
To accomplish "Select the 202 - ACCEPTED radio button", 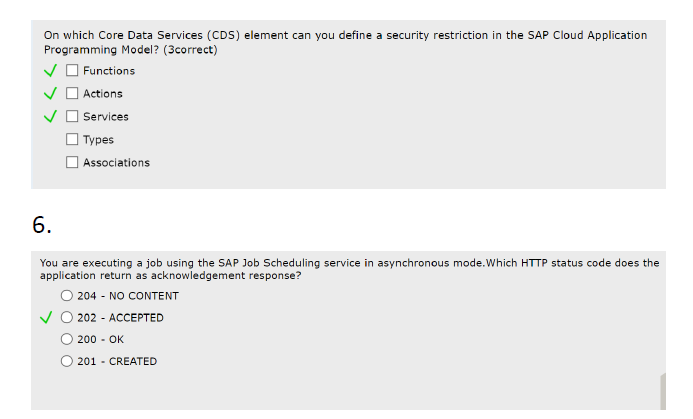I will pos(67,317).
